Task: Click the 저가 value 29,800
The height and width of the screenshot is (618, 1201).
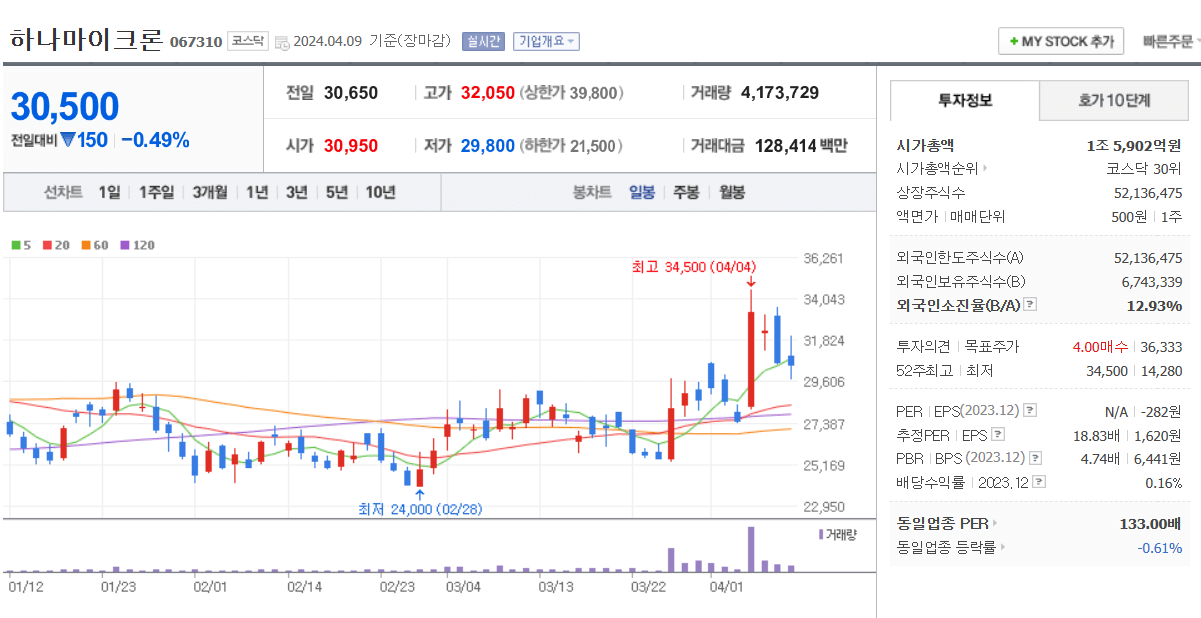Action: point(488,146)
